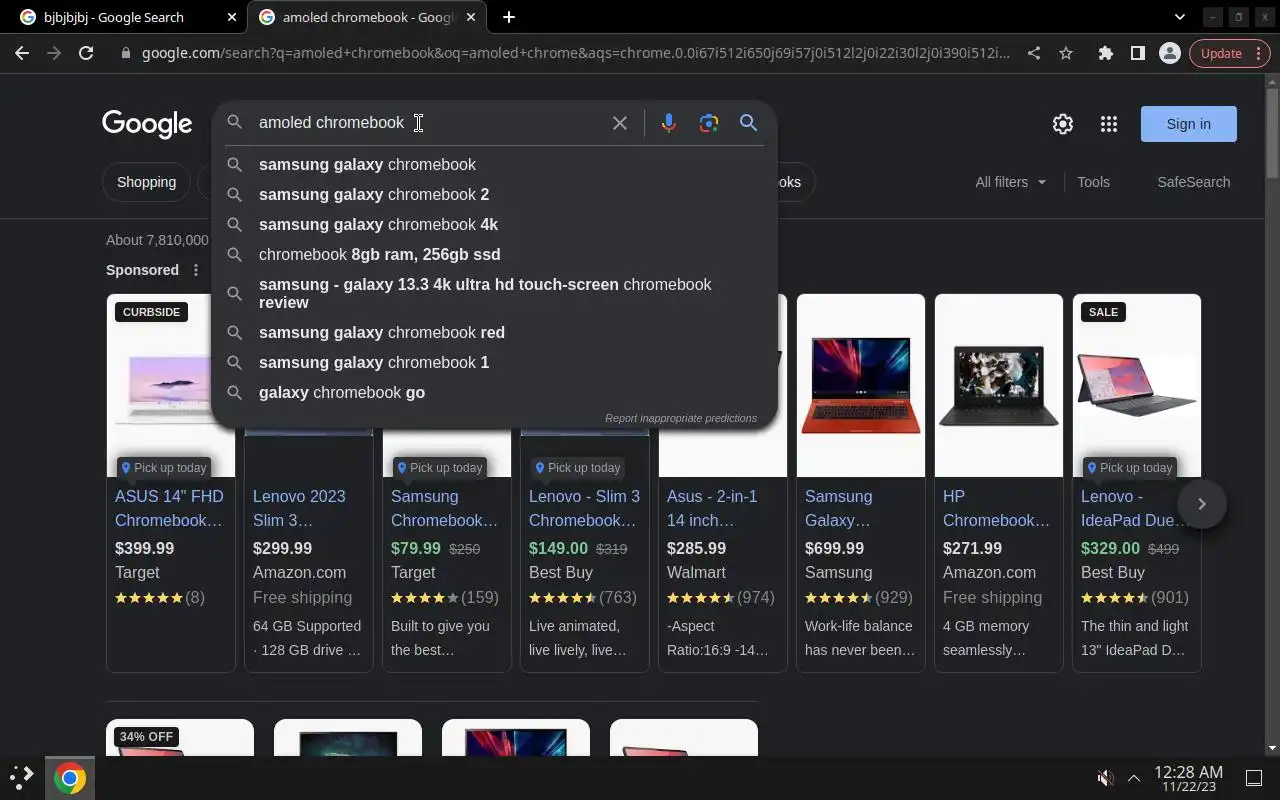Choose suggestion samsung galaxy chromebook 2

click(494, 194)
